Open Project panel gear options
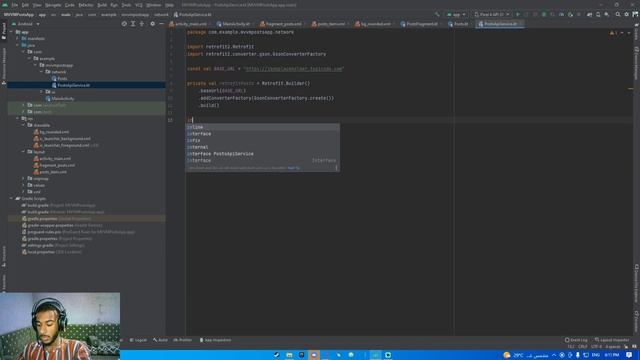Image resolution: width=640 pixels, height=360 pixels. click(153, 24)
